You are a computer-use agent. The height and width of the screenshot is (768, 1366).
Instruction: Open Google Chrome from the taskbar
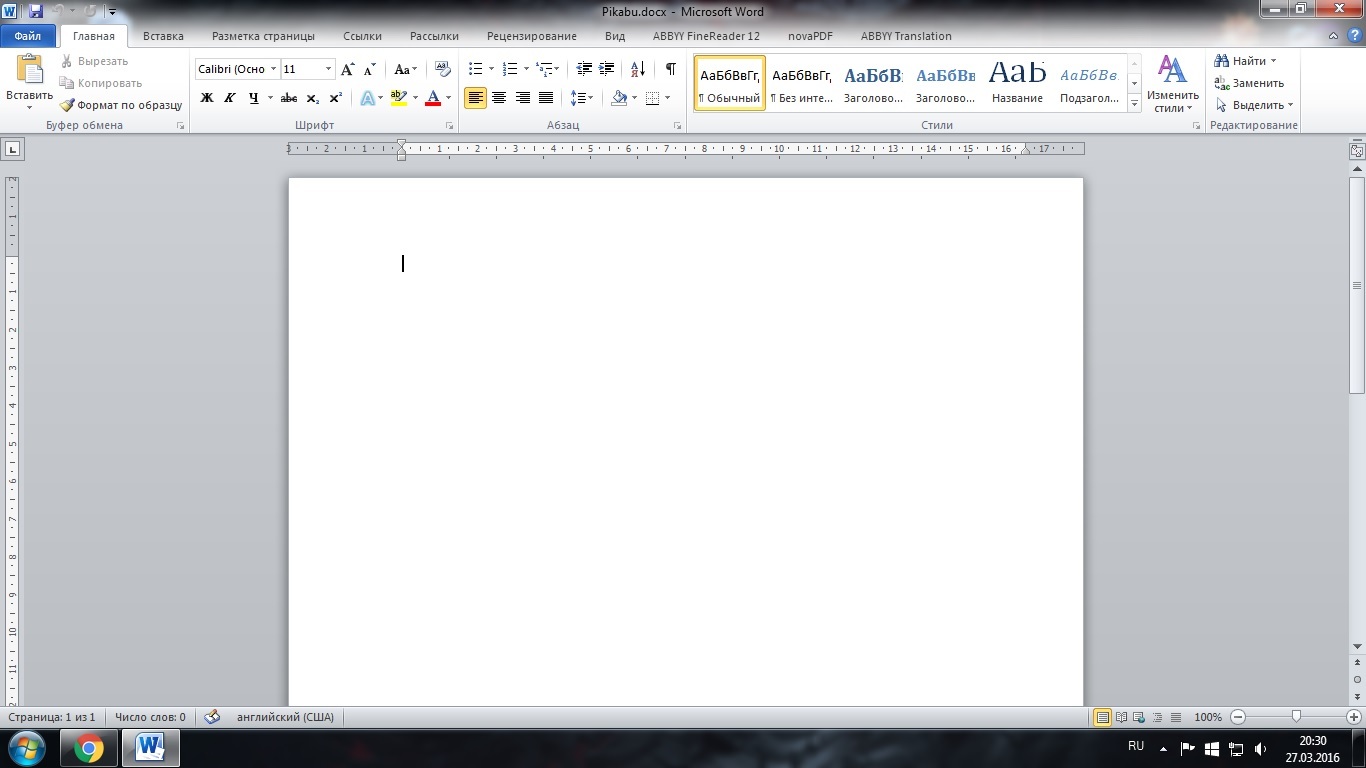tap(88, 747)
